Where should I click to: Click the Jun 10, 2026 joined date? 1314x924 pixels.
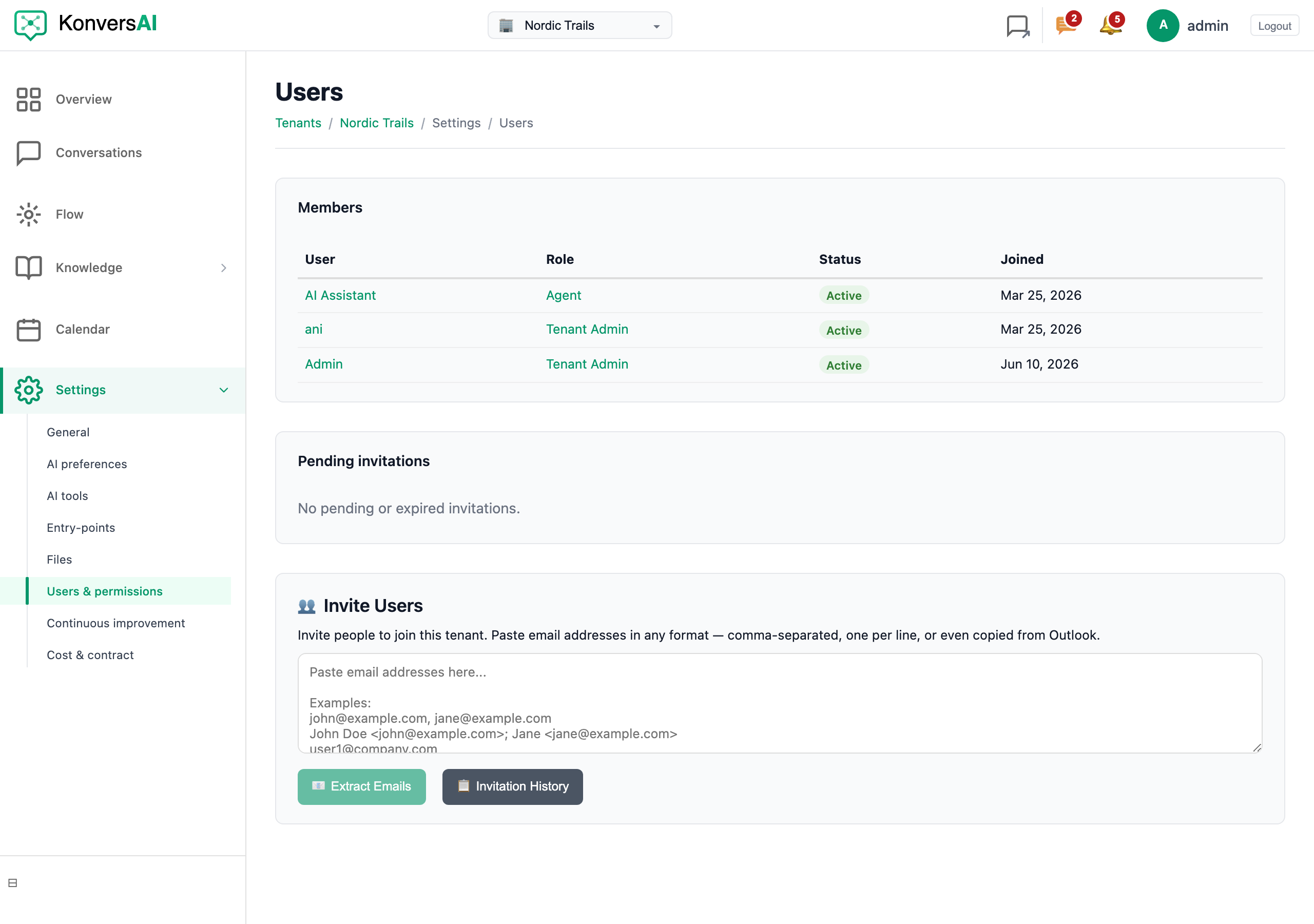pos(1039,364)
